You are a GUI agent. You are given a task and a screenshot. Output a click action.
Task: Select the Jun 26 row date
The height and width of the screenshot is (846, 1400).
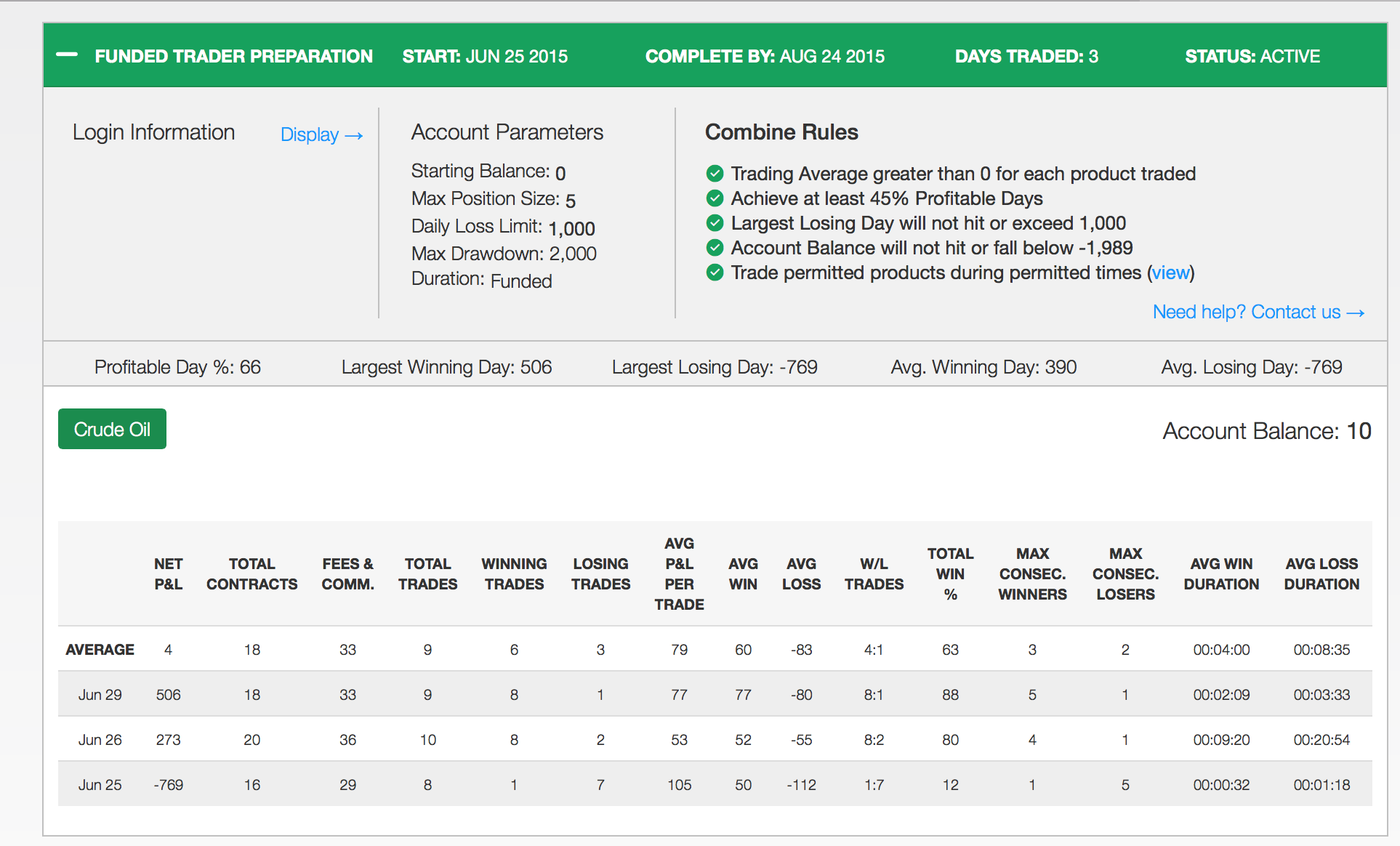(100, 740)
